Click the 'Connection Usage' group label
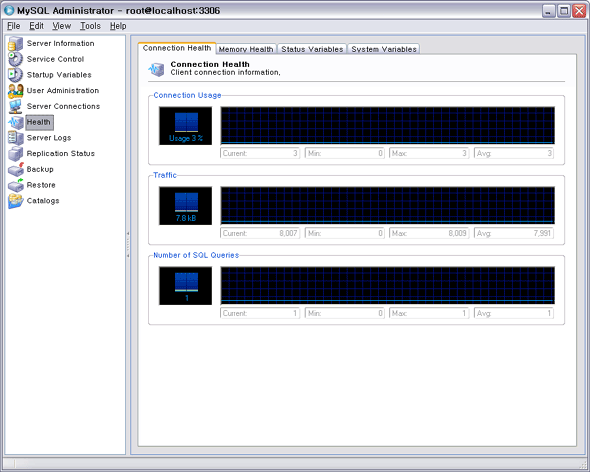This screenshot has height=472, width=590. click(187, 96)
